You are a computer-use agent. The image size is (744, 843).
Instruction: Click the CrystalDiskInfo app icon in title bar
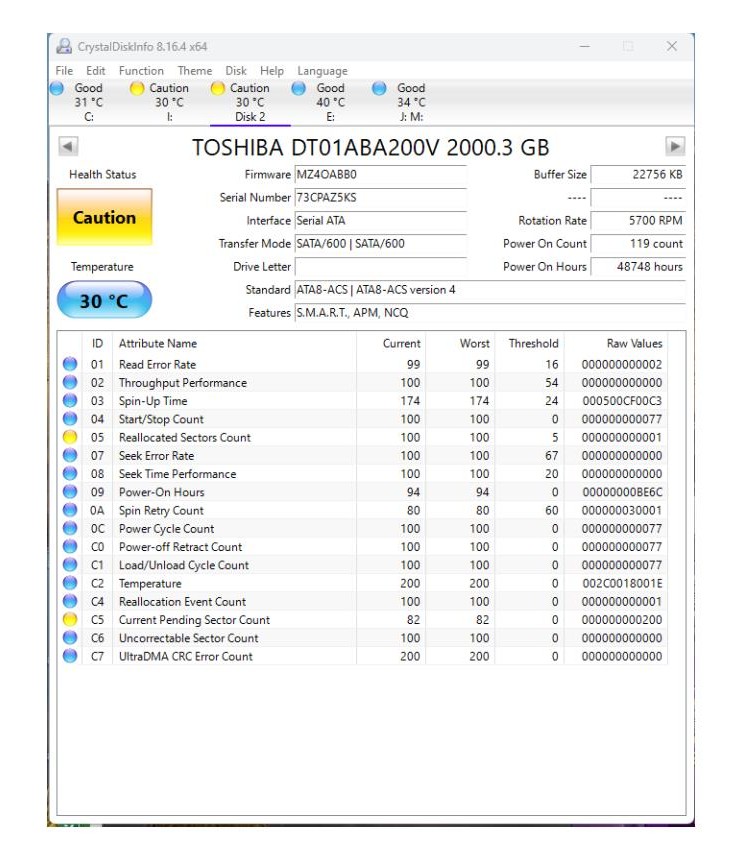[64, 46]
